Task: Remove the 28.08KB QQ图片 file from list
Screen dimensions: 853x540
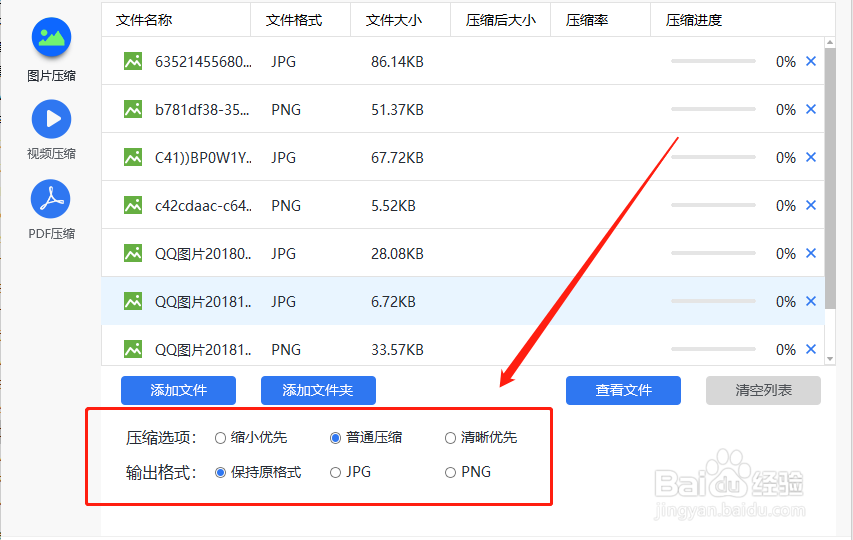Action: coord(811,253)
